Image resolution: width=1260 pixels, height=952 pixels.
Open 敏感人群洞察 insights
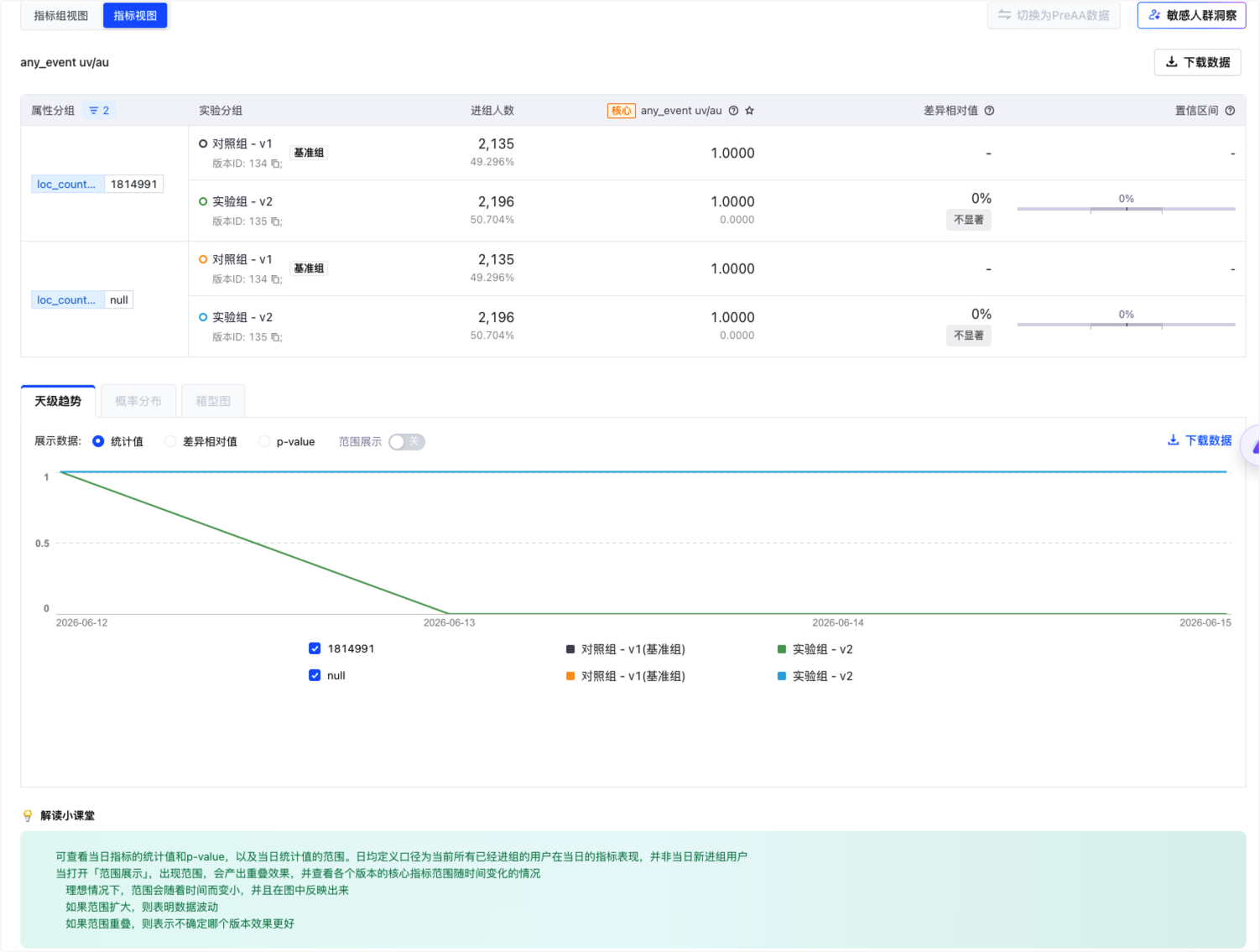pyautogui.click(x=1192, y=15)
